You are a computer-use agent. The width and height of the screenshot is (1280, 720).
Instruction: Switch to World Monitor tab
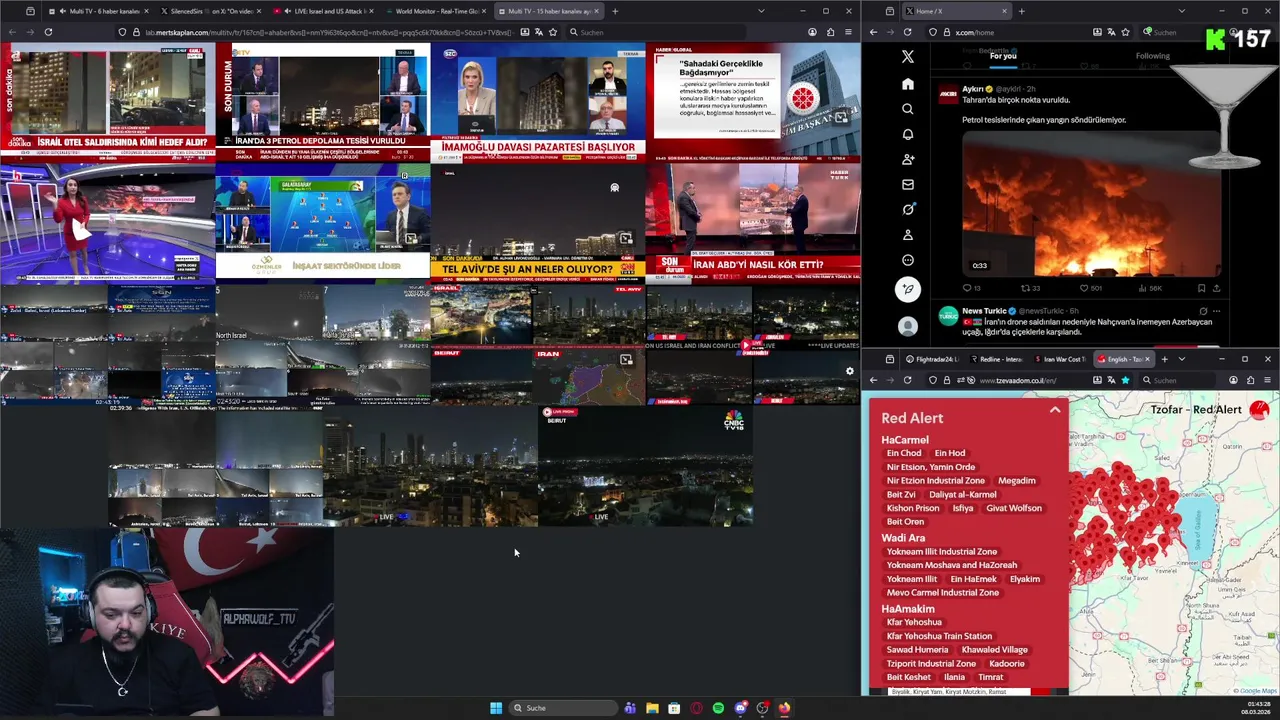click(436, 11)
